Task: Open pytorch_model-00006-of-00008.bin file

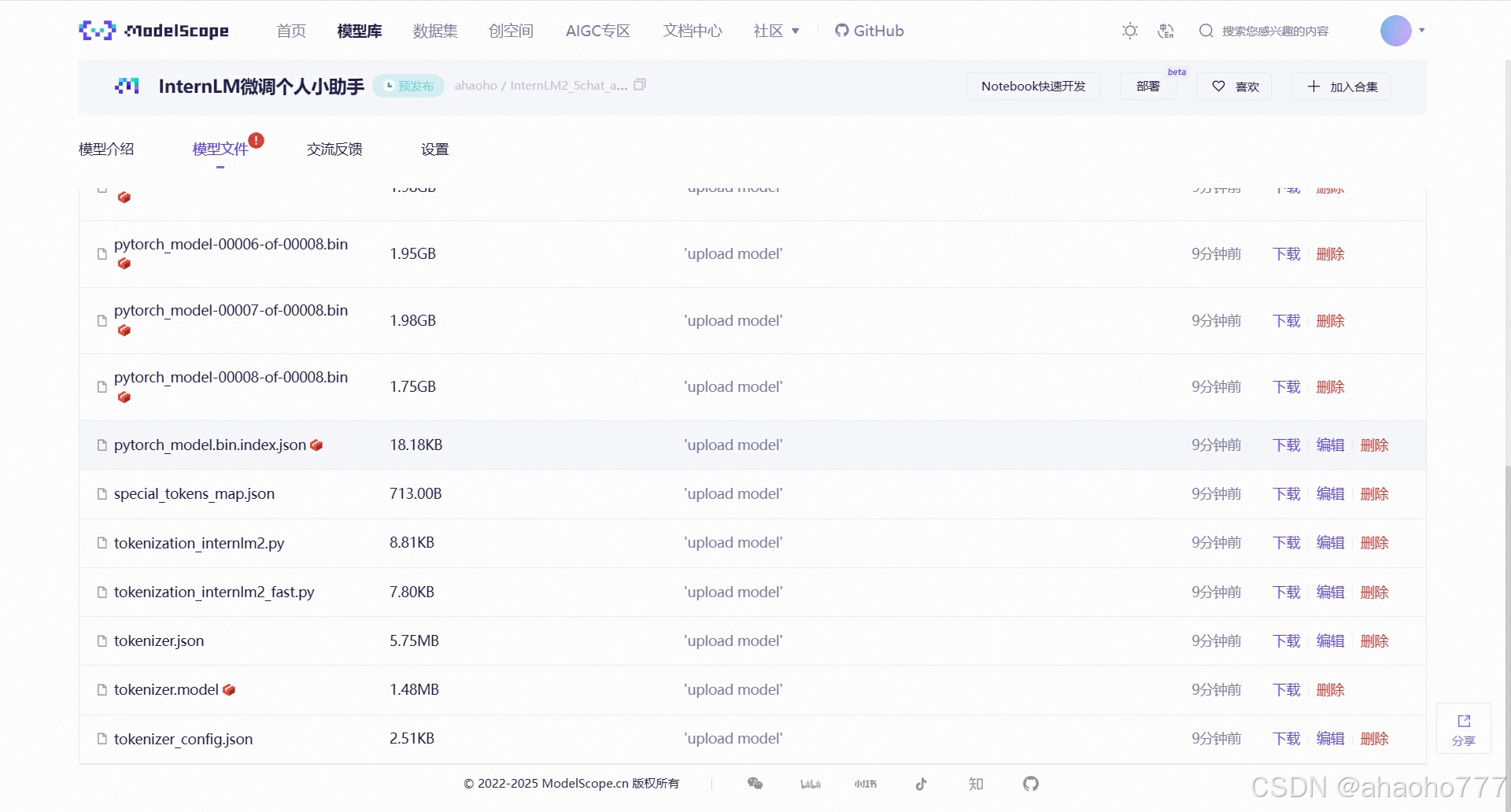Action: (x=231, y=244)
